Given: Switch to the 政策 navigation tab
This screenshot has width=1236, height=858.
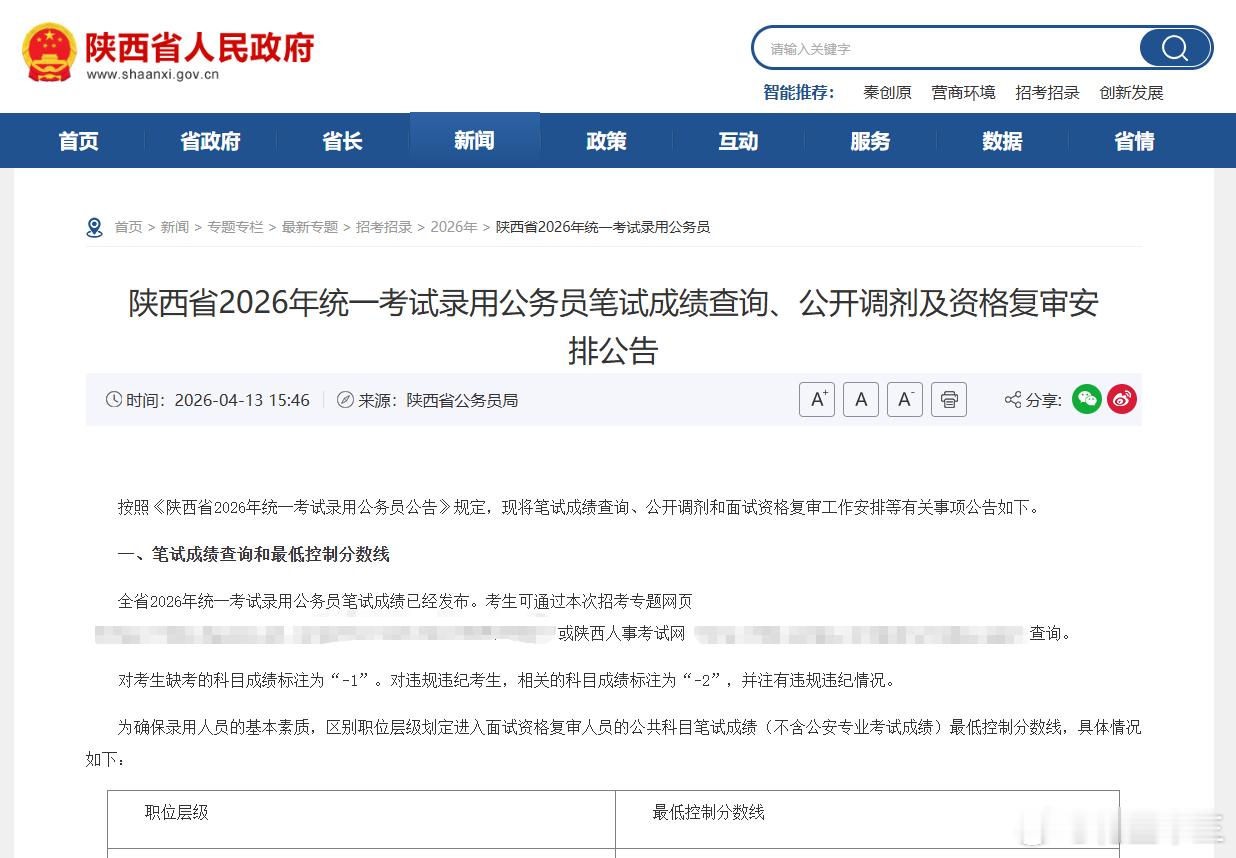Looking at the screenshot, I should (x=606, y=141).
